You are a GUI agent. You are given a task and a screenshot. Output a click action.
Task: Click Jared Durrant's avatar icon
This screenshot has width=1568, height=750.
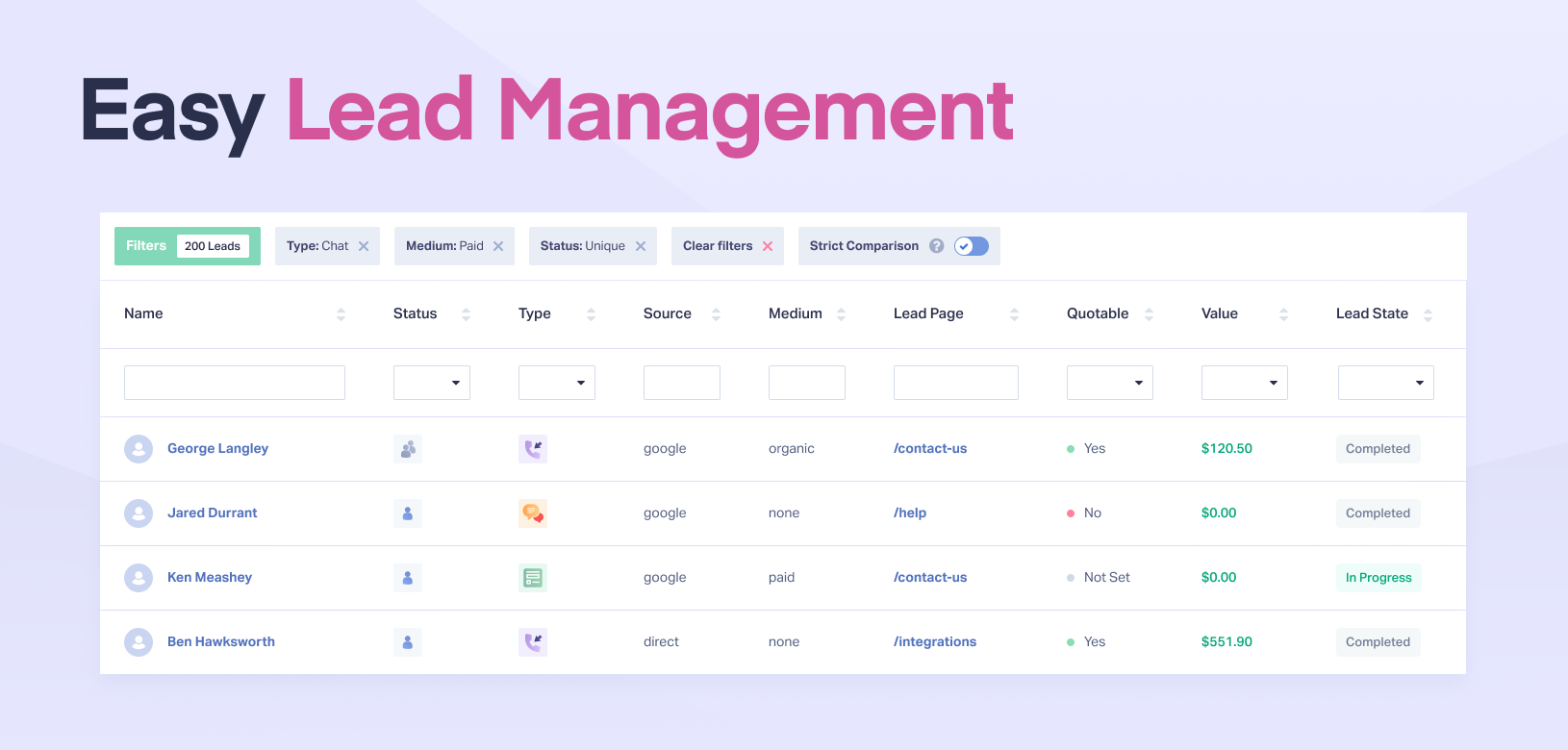[139, 513]
